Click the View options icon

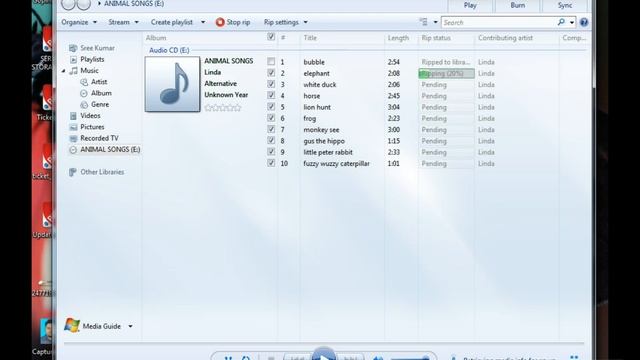[x=424, y=22]
